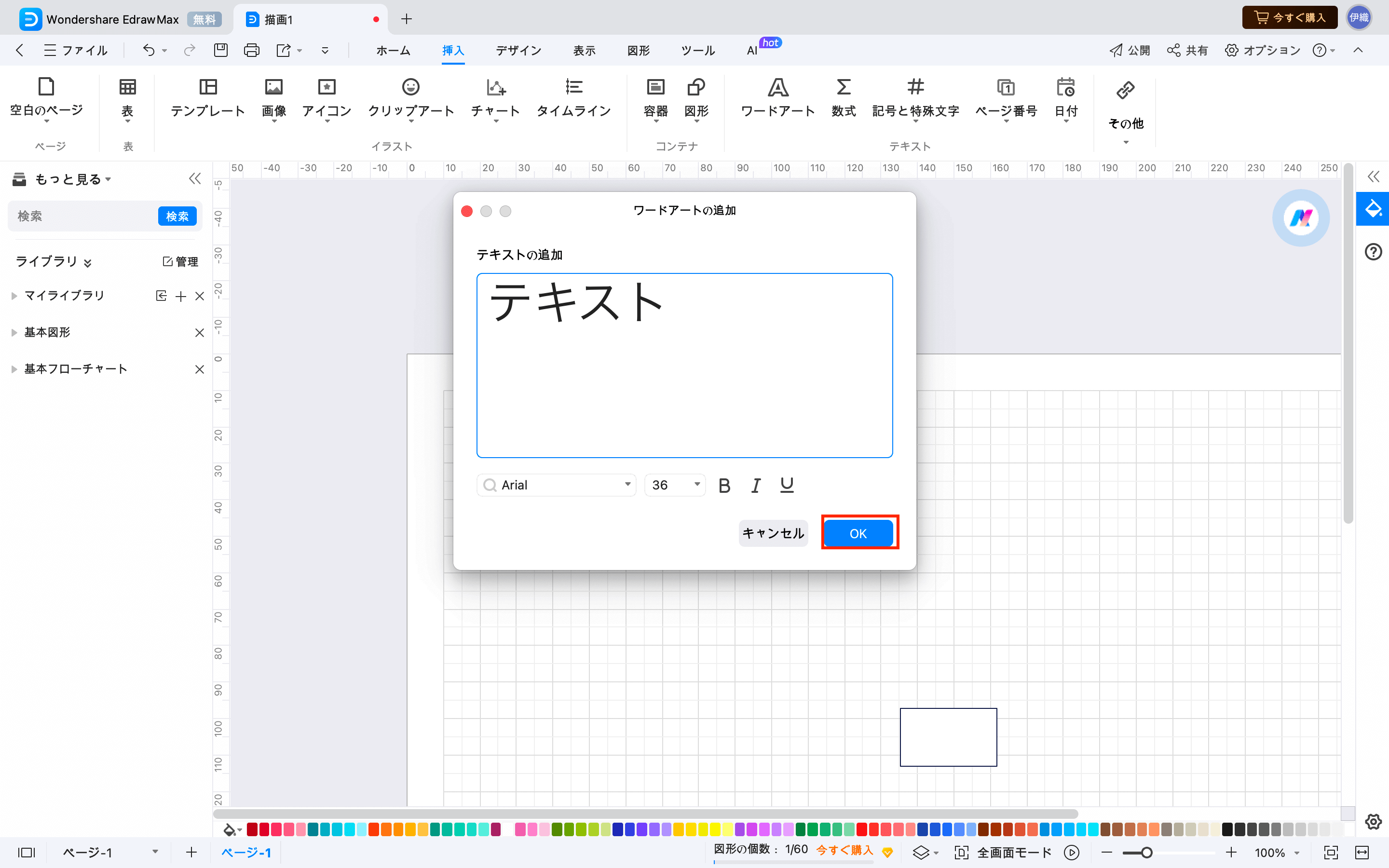Click the blue 検索 button
Viewport: 1389px width, 868px height.
click(177, 217)
